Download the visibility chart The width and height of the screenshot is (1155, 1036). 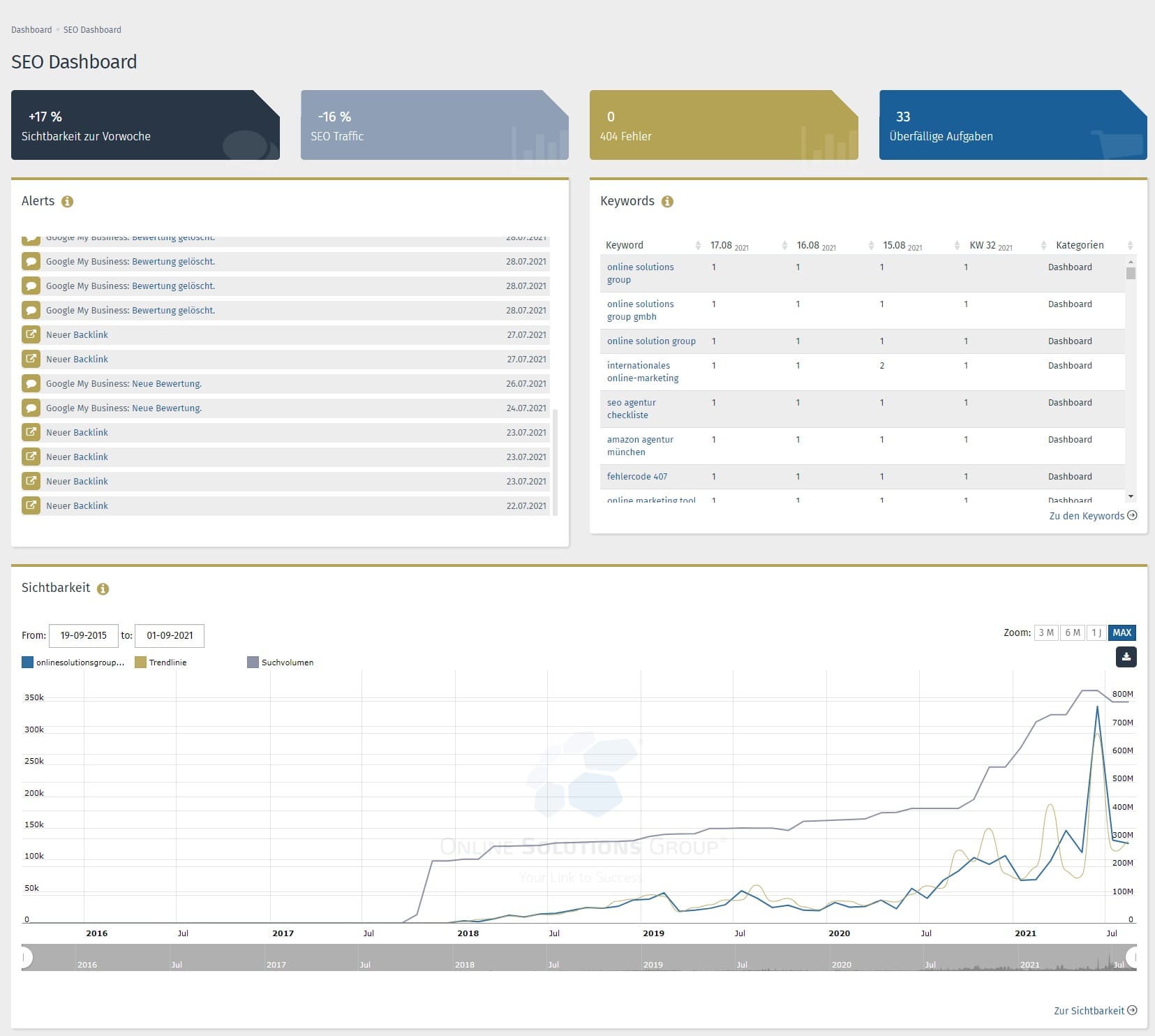(1126, 657)
